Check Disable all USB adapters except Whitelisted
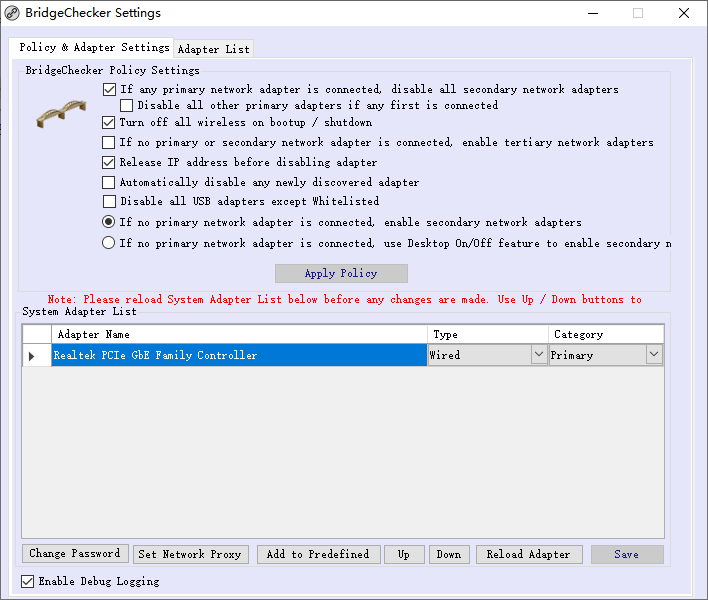This screenshot has height=600, width=708. tap(109, 201)
